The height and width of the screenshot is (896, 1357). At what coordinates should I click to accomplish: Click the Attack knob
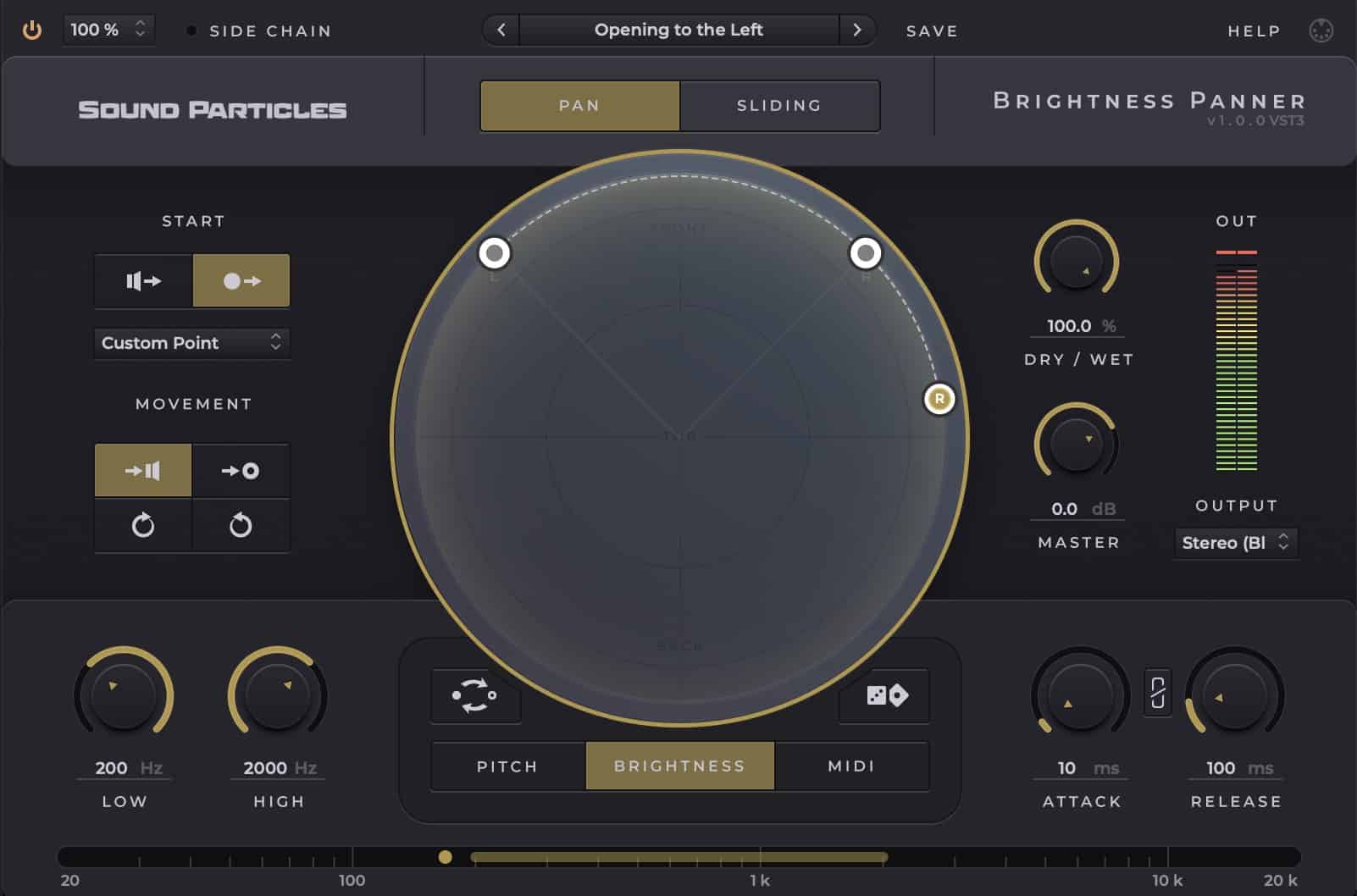point(1080,695)
